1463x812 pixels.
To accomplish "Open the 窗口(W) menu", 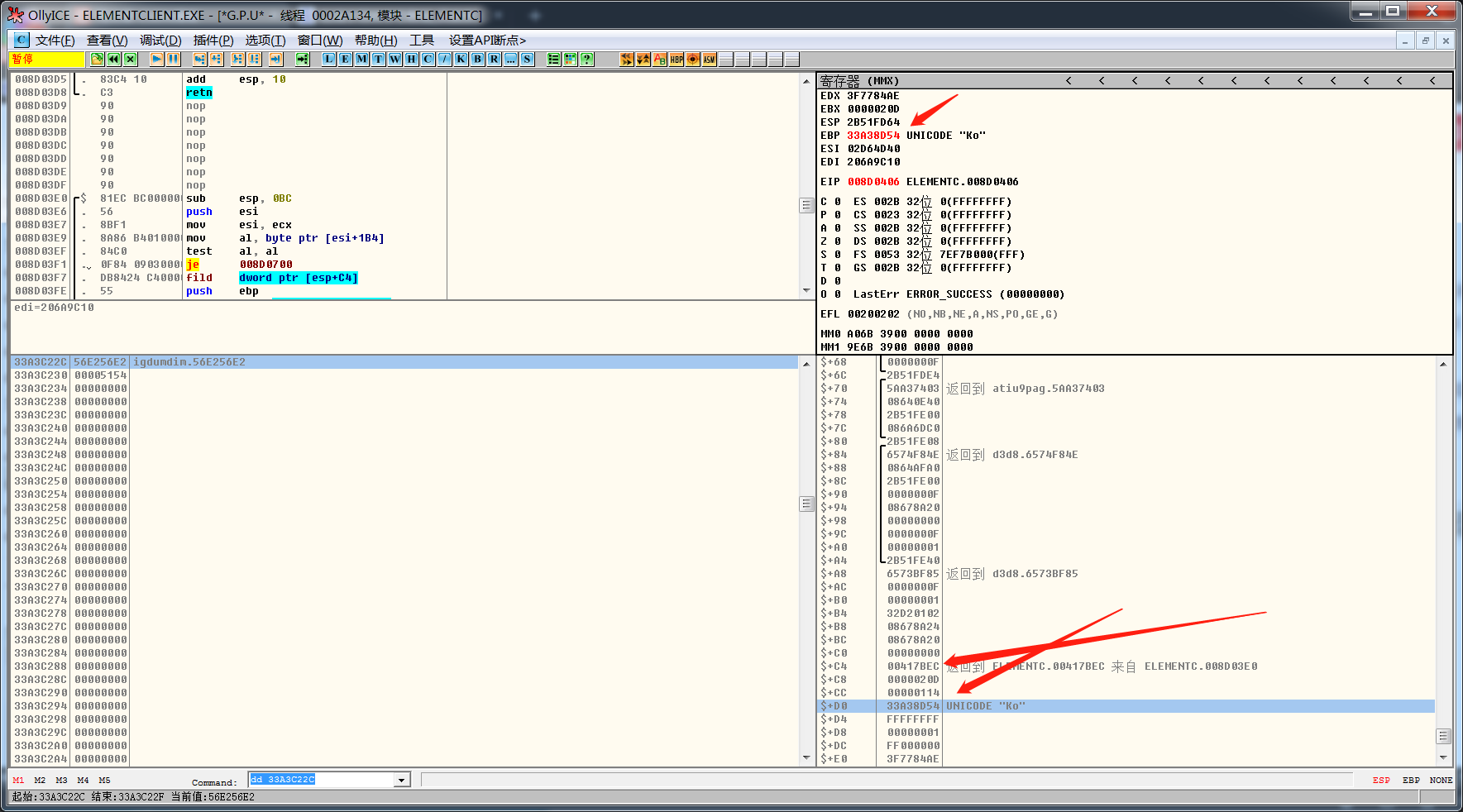I will click(320, 40).
